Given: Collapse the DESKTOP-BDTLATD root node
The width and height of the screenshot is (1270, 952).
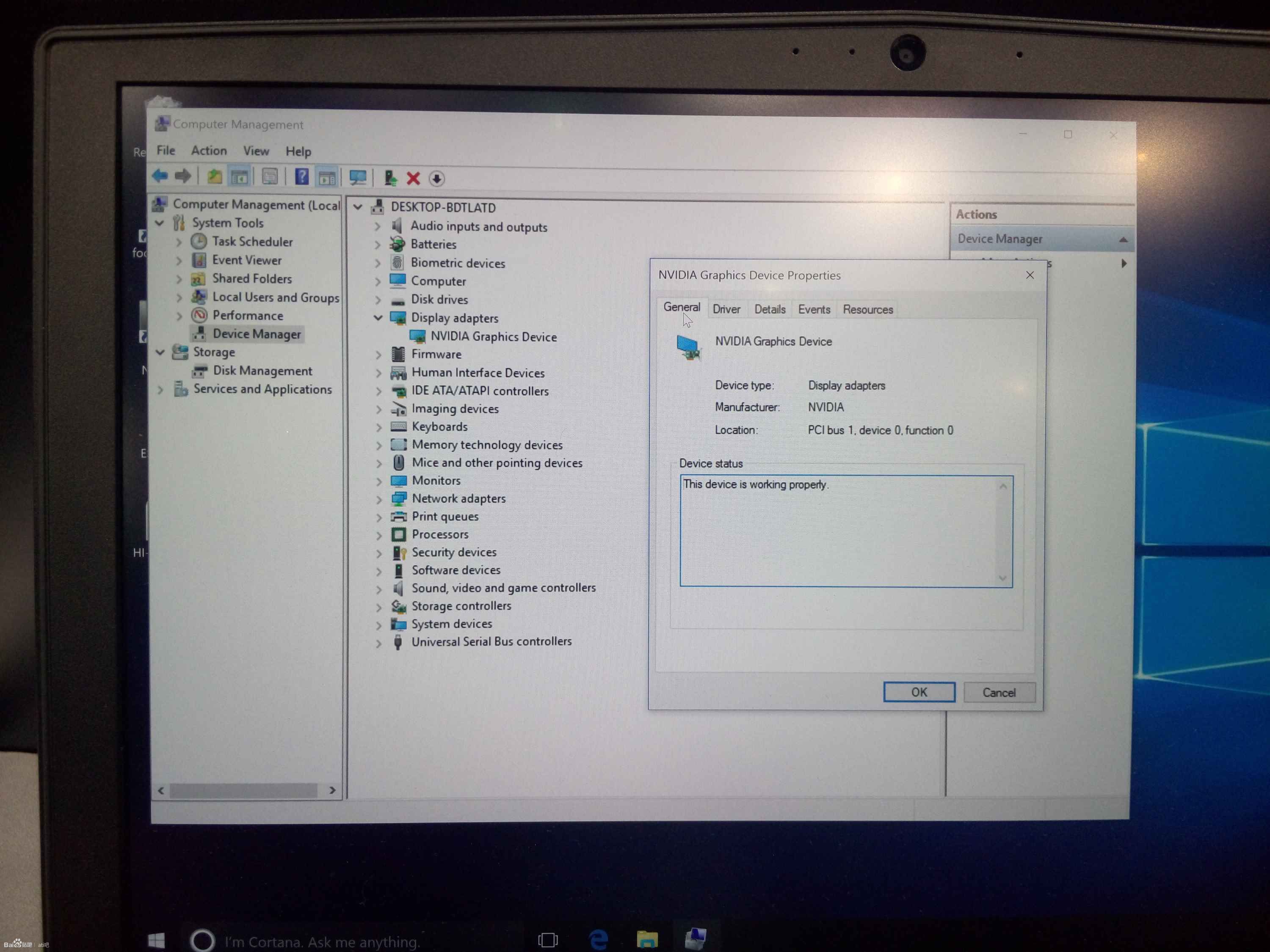Looking at the screenshot, I should point(358,207).
